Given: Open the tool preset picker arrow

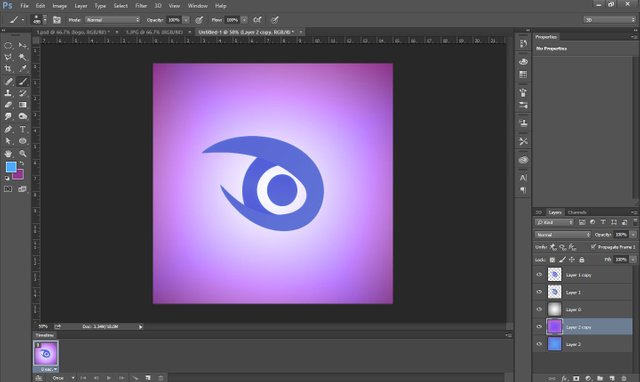Looking at the screenshot, I should [x=23, y=20].
